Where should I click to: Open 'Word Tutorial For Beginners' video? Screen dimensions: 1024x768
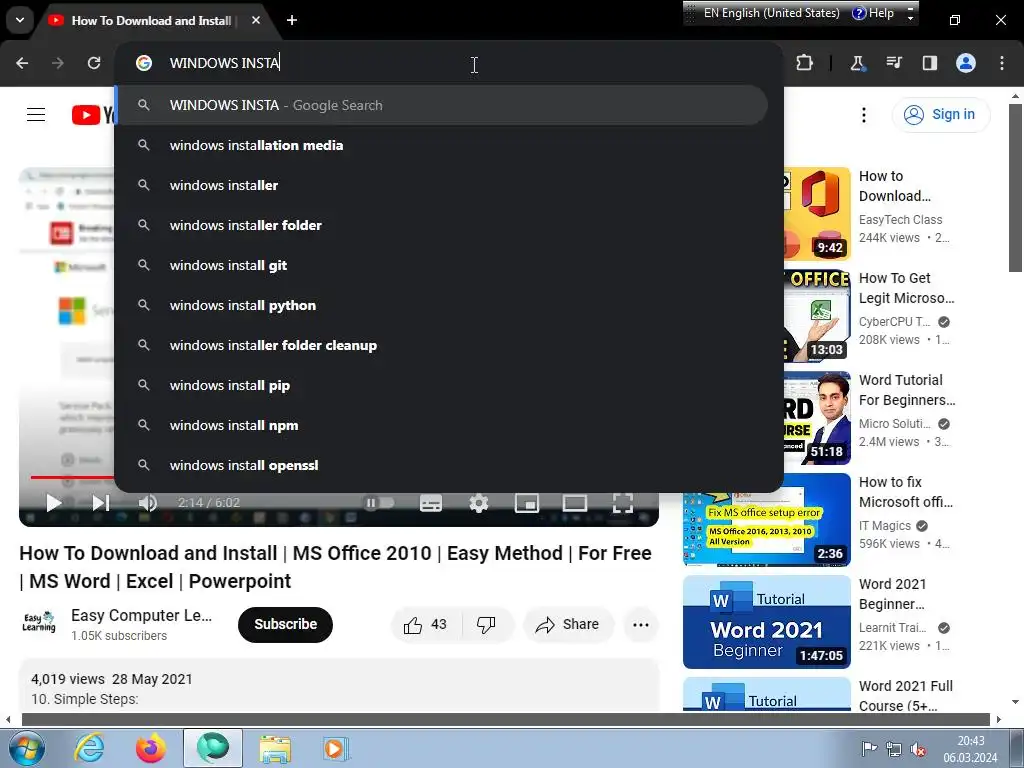tap(907, 390)
